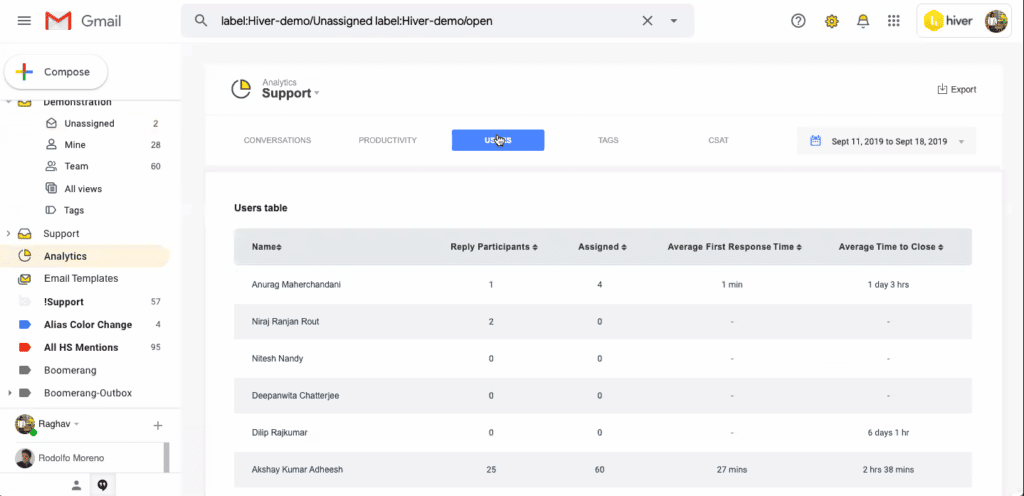Expand the Support shared mailbox in sidebar
Screen dimensions: 1024x496
click(x=9, y=234)
